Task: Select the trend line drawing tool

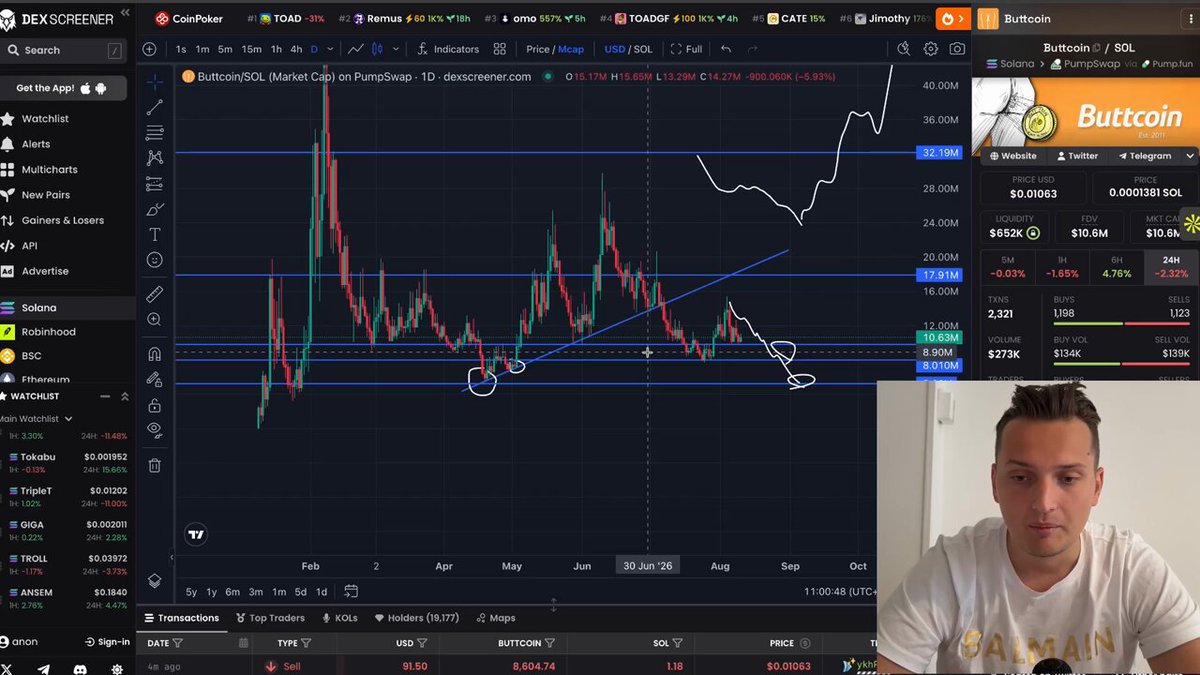Action: [x=155, y=107]
